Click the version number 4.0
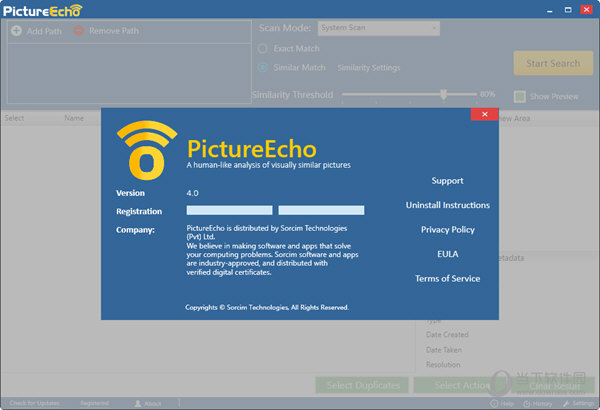This screenshot has height=410, width=600. coord(192,193)
